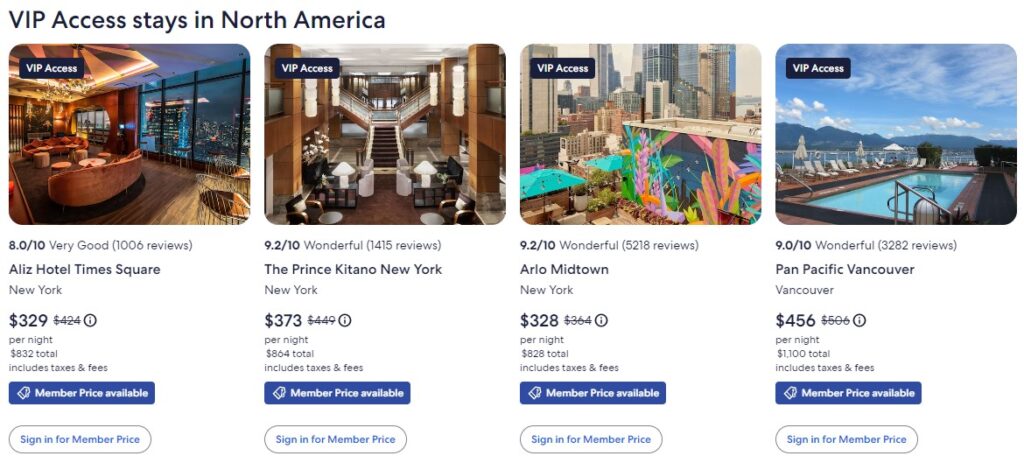
Task: Open The Prince Kitano New York title
Action: [353, 269]
